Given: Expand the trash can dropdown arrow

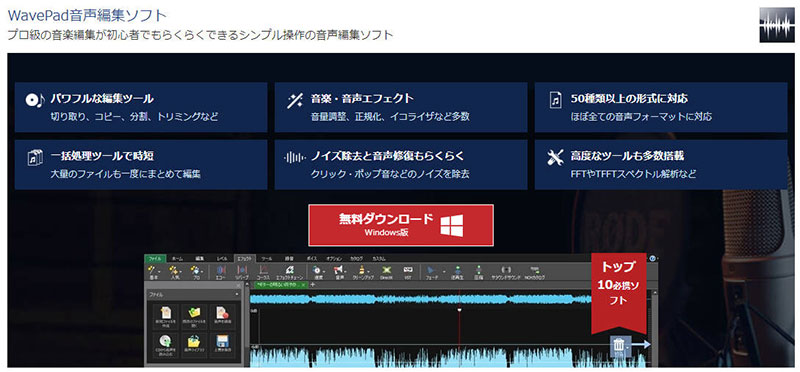Looking at the screenshot, I should pos(628,347).
